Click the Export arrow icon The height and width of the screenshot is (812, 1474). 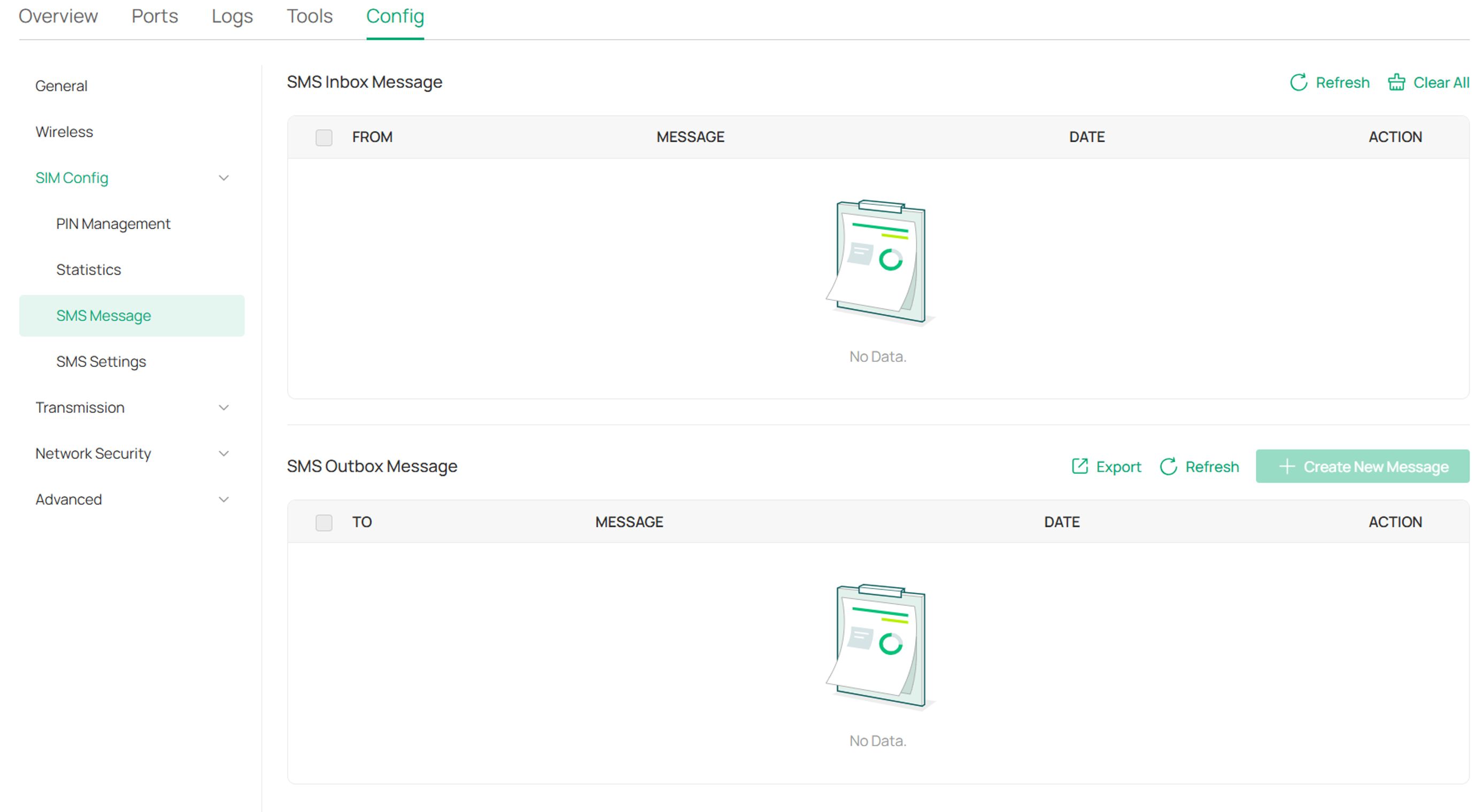[1079, 466]
